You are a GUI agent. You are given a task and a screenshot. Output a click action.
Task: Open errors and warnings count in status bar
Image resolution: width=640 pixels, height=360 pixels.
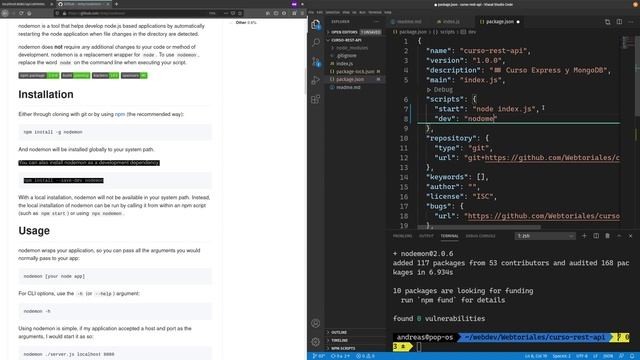(x=365, y=356)
